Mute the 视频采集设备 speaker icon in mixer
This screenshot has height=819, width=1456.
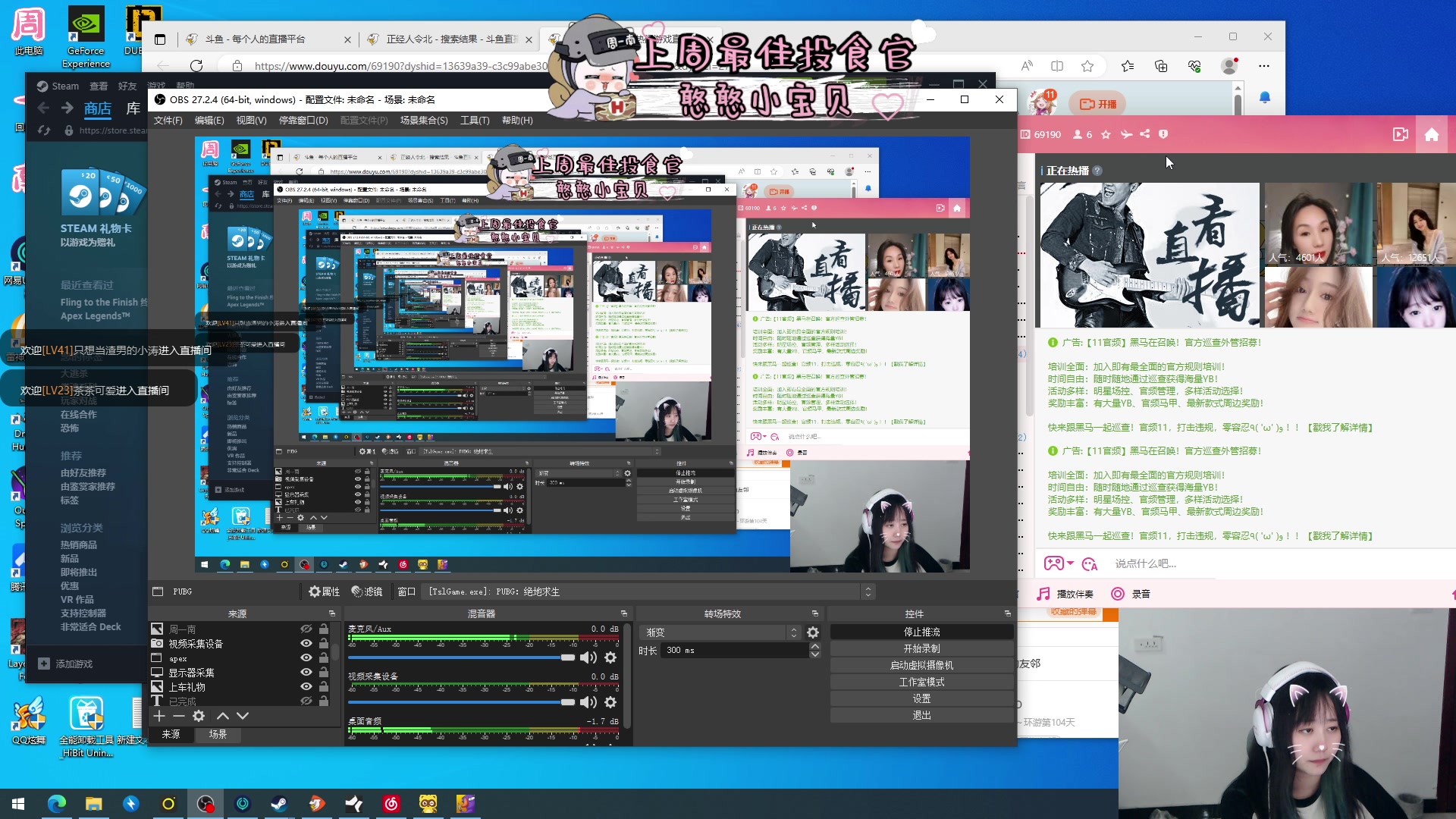coord(588,703)
